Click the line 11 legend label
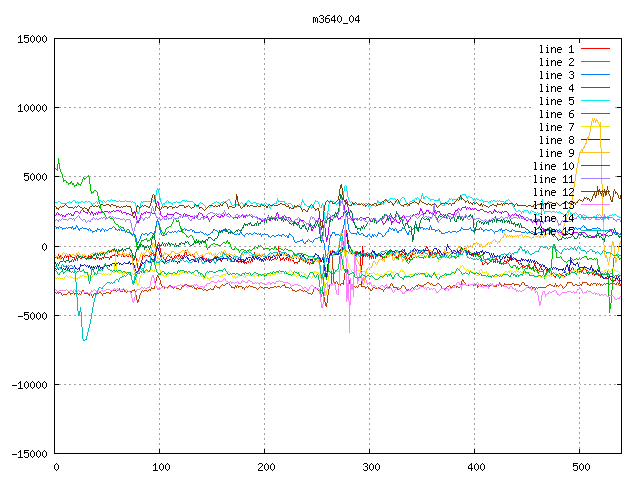The width and height of the screenshot is (640, 480). tap(553, 179)
